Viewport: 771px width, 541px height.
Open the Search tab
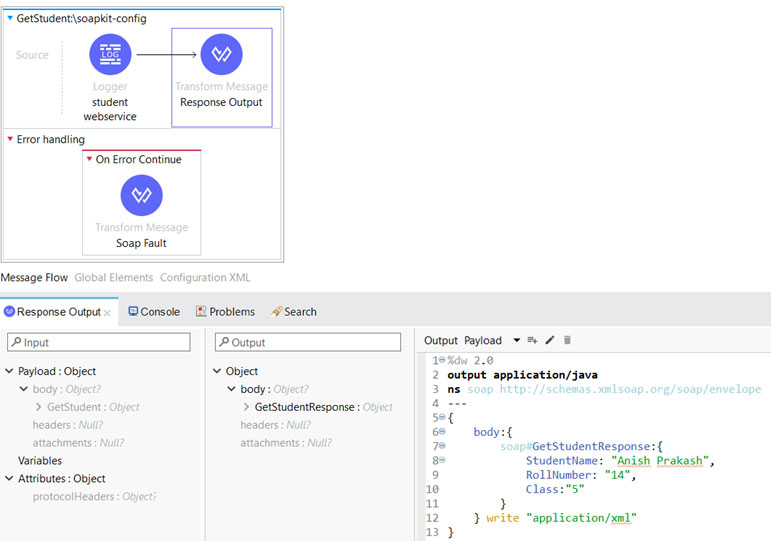(x=294, y=311)
